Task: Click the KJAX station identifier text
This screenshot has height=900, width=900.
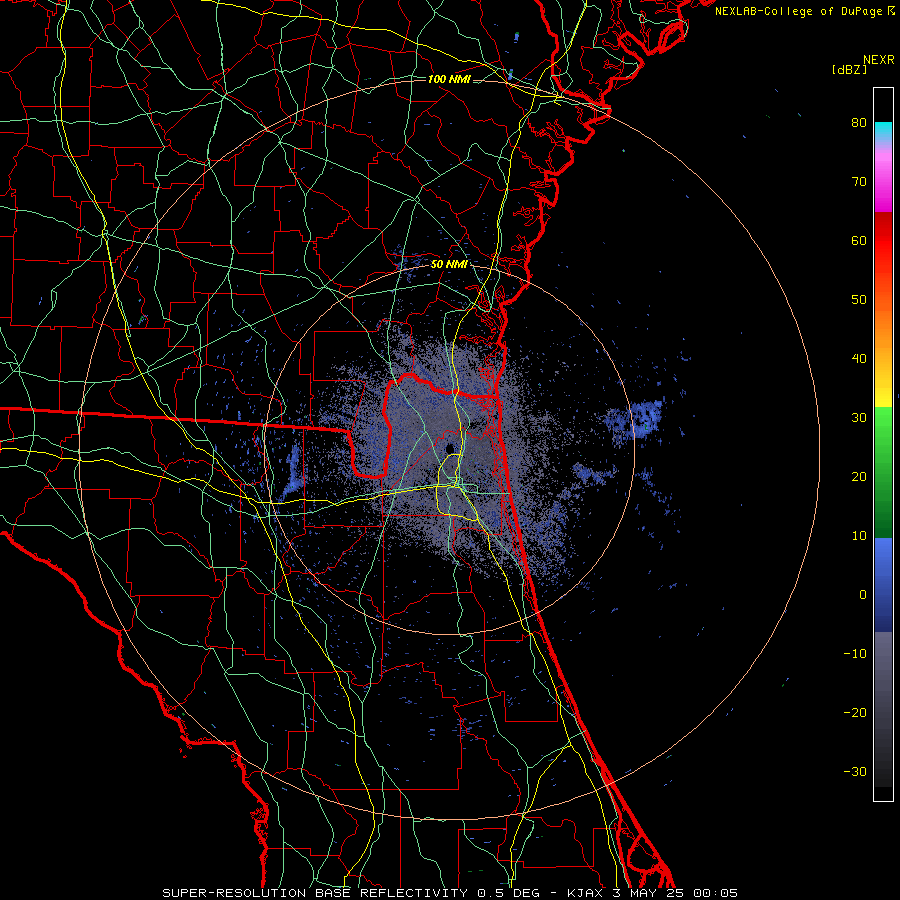Action: tap(586, 893)
